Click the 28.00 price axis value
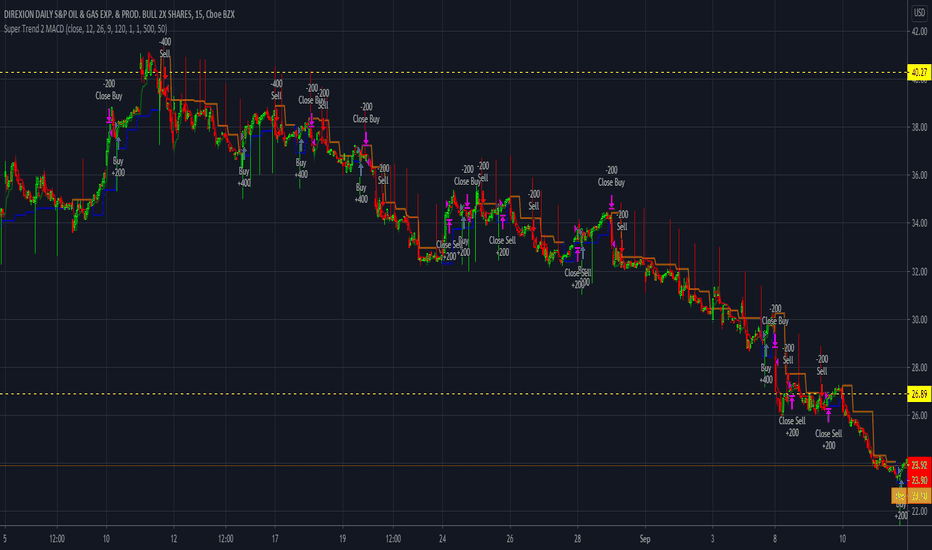Viewport: 932px width, 550px height. (919, 367)
